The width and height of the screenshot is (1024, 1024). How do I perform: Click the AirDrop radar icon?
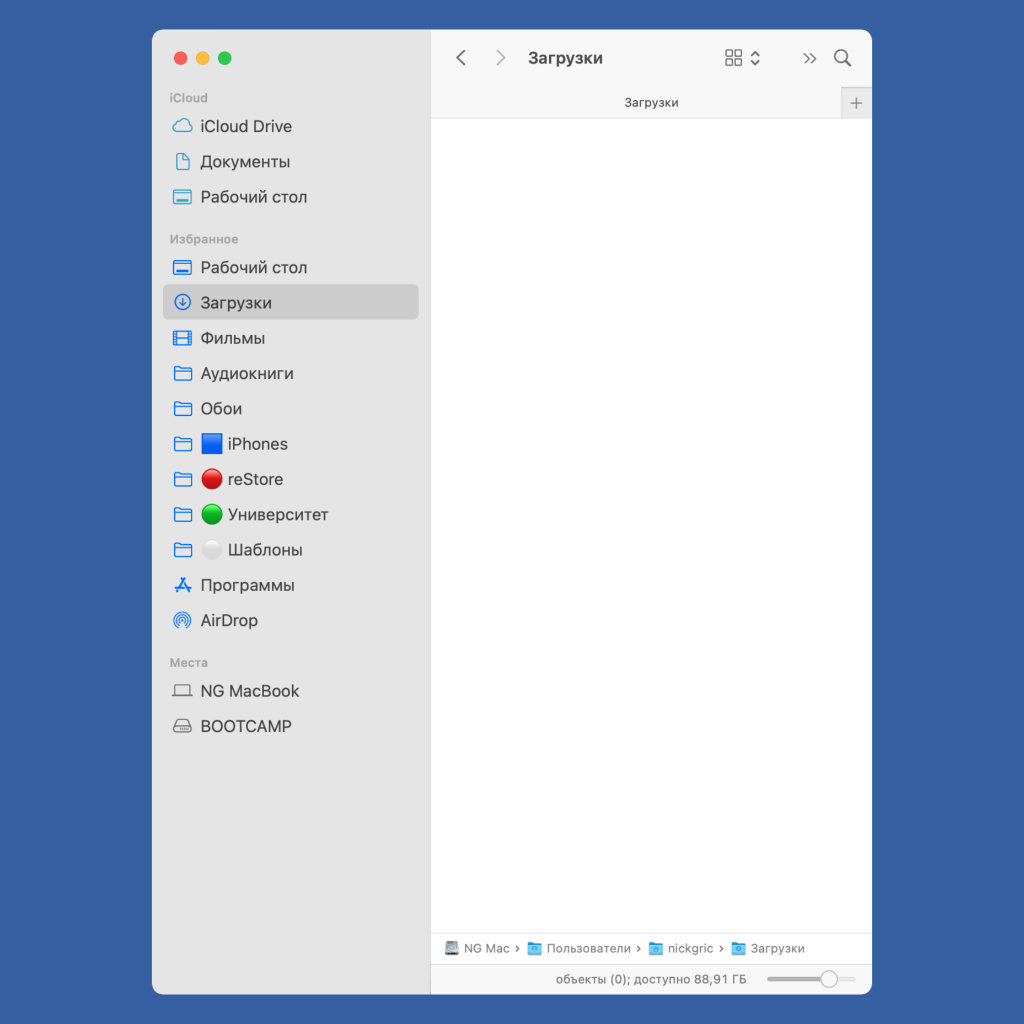[182, 620]
